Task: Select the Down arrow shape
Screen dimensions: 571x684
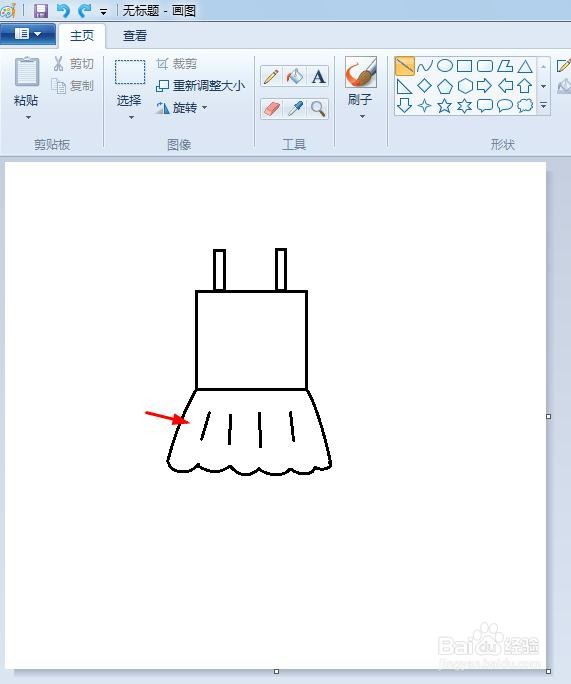Action: [404, 106]
